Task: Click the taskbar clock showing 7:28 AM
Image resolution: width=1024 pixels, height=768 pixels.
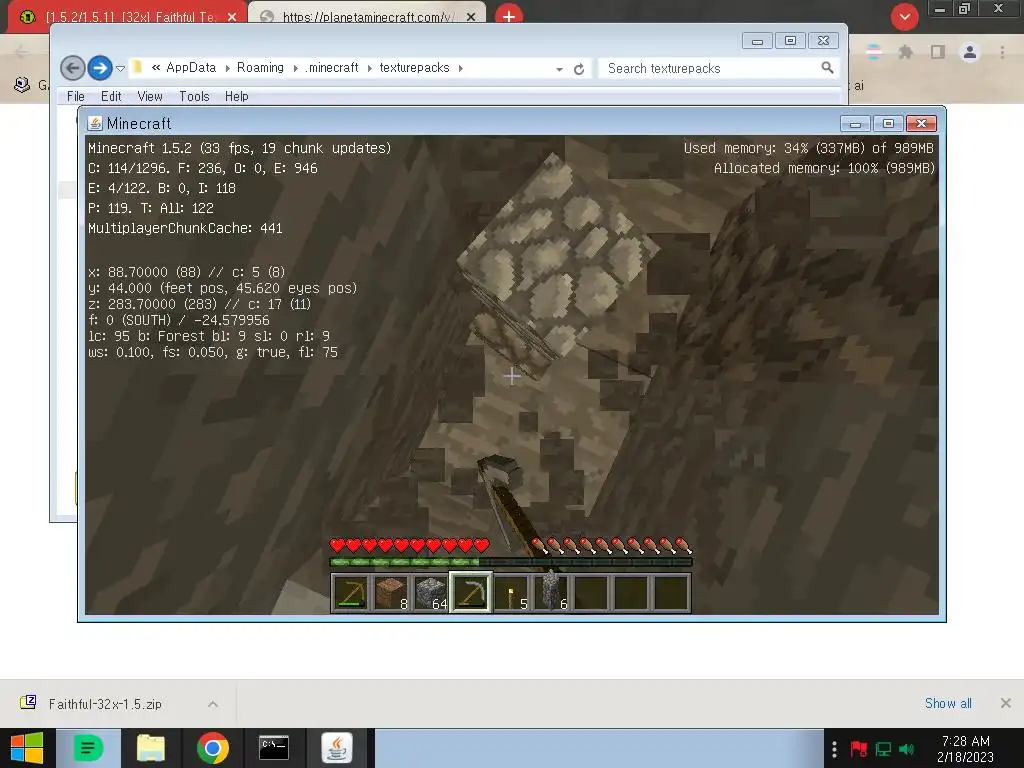Action: tap(965, 748)
